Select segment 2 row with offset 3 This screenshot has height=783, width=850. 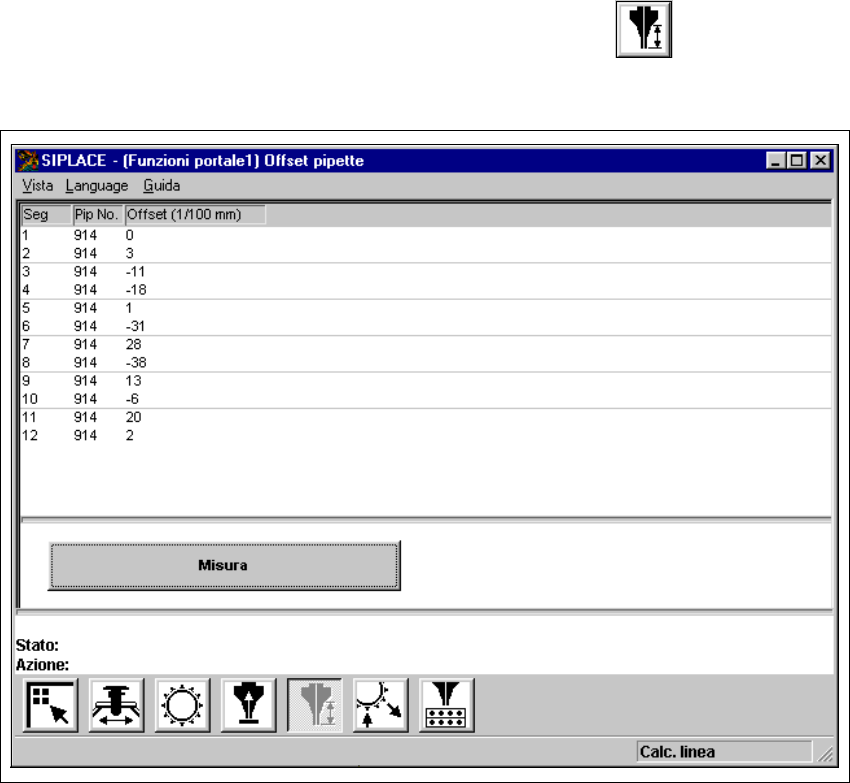click(426, 253)
